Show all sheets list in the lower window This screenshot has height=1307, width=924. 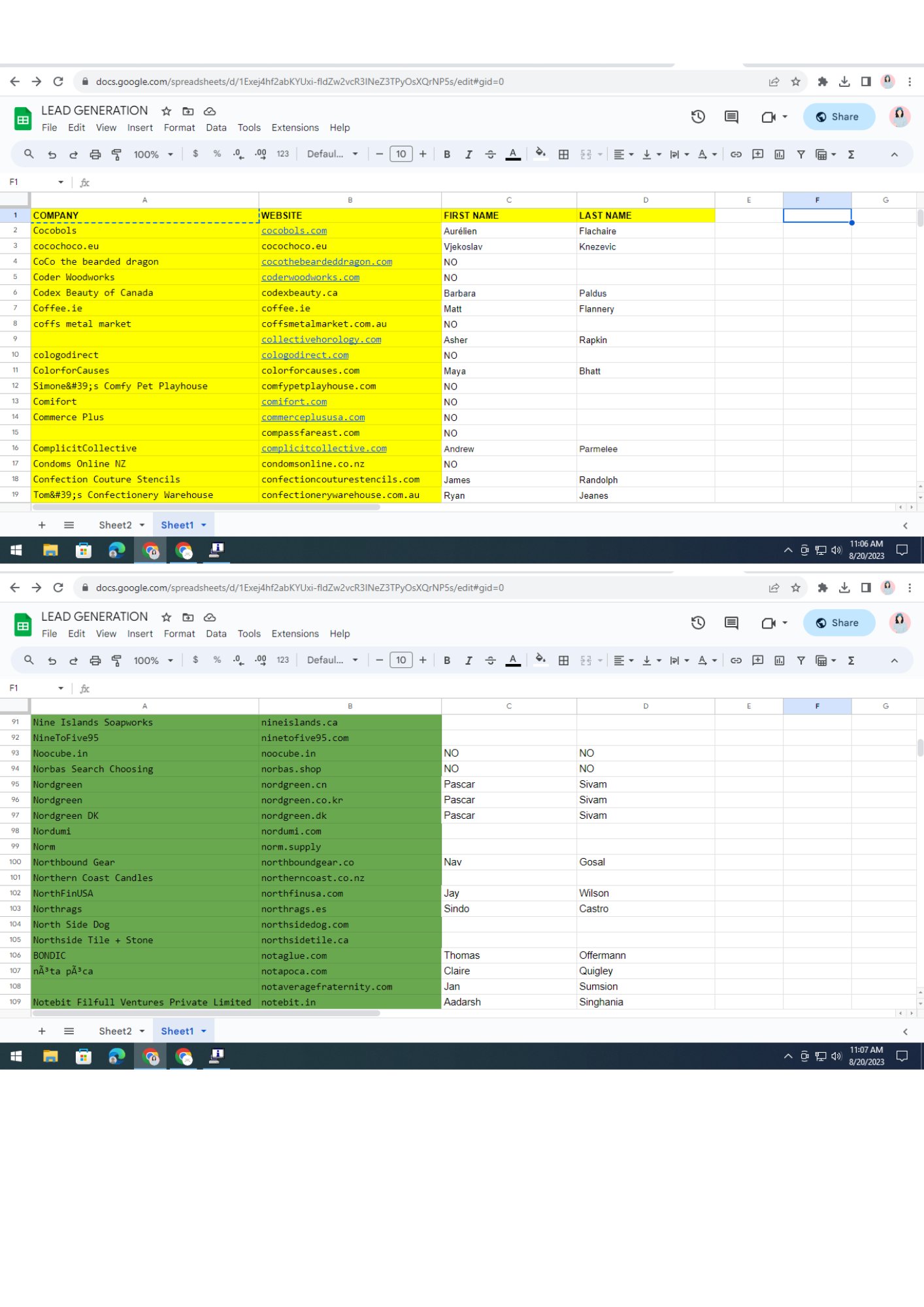point(69,1031)
